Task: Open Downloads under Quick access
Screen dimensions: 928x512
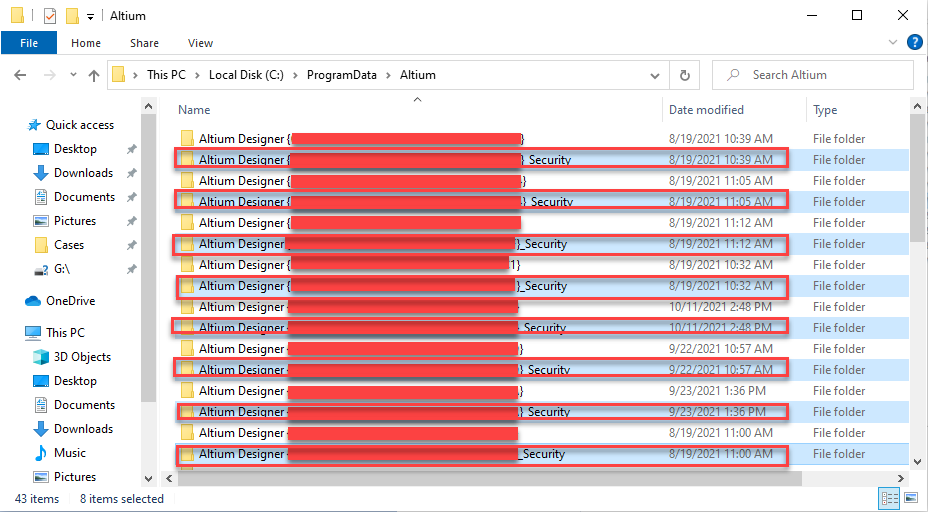Action: click(83, 173)
